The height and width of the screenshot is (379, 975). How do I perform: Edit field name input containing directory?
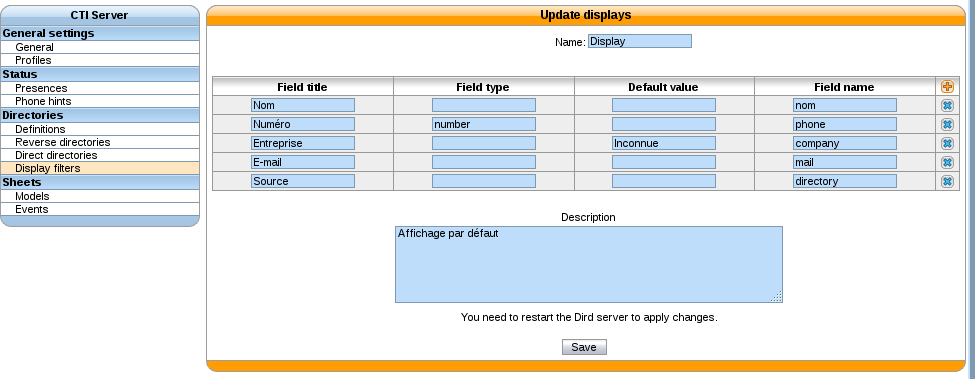845,181
